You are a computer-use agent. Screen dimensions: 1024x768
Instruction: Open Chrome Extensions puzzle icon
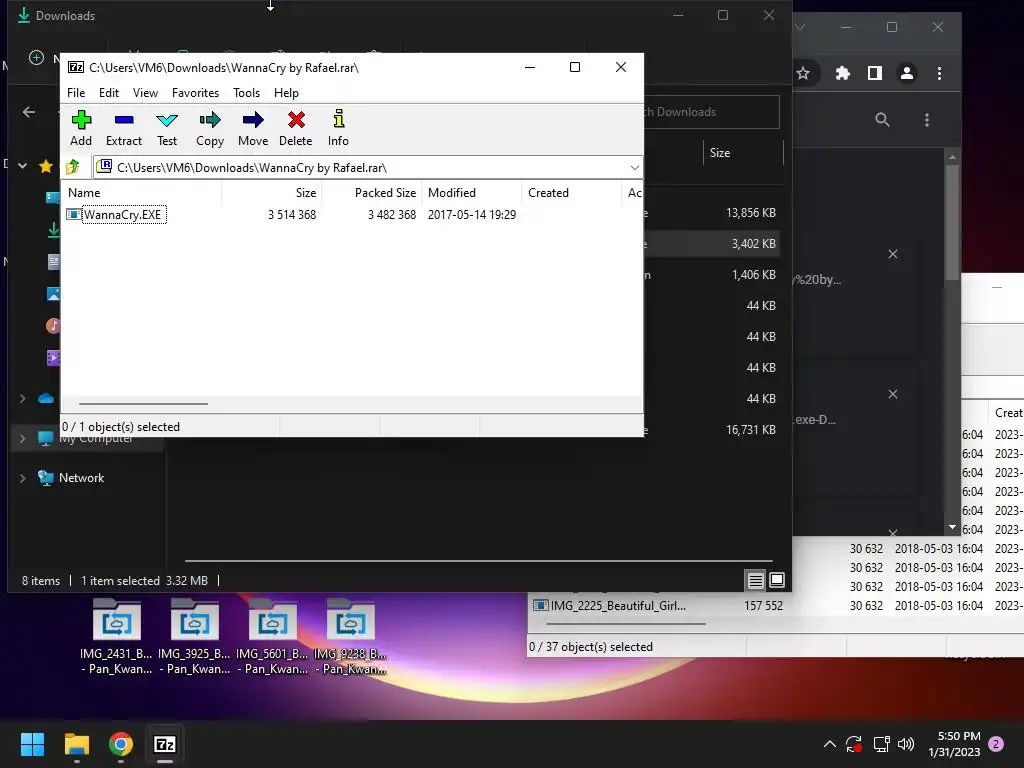842,73
